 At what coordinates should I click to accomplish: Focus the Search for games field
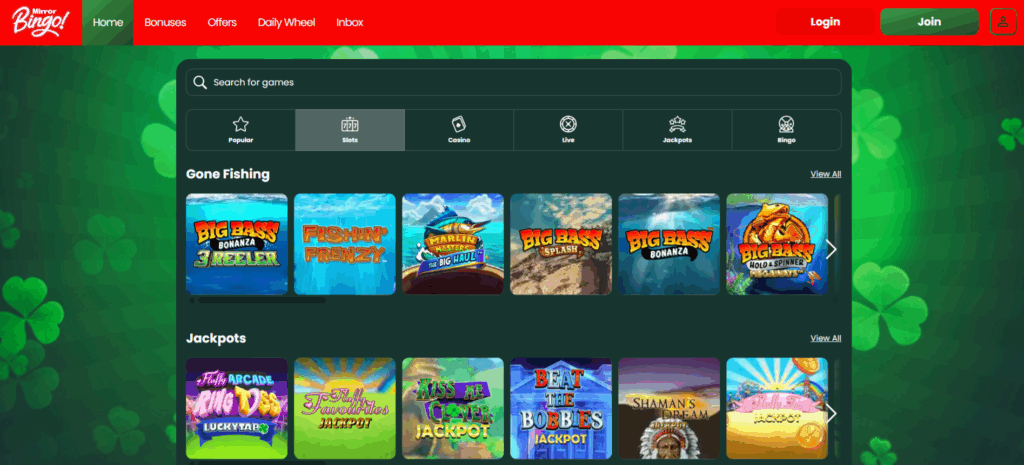click(513, 82)
